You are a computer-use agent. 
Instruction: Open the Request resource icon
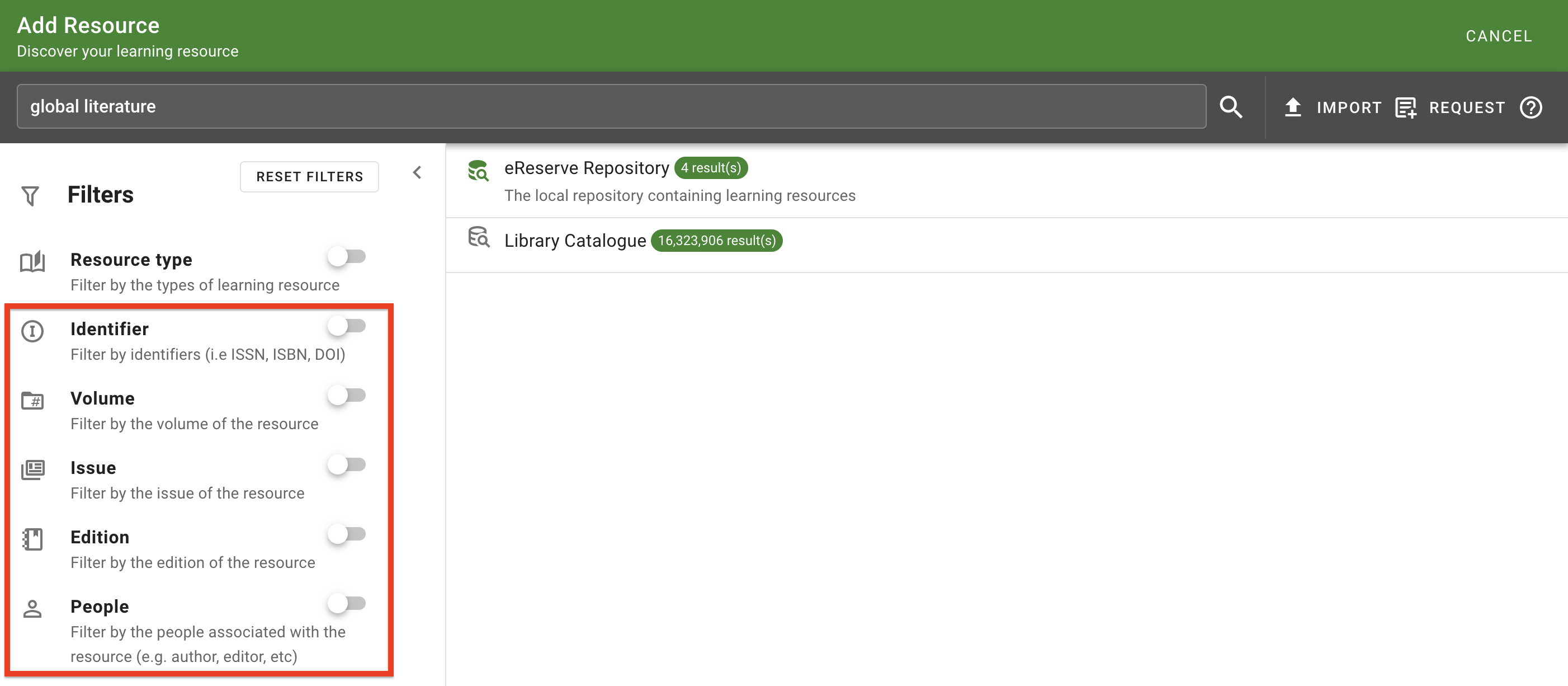(1405, 107)
